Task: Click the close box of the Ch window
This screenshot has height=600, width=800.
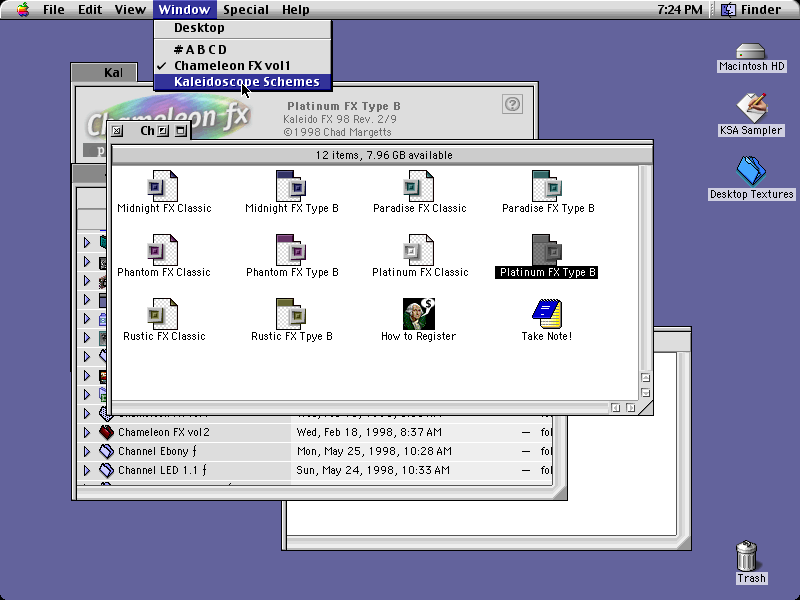Action: 117,131
